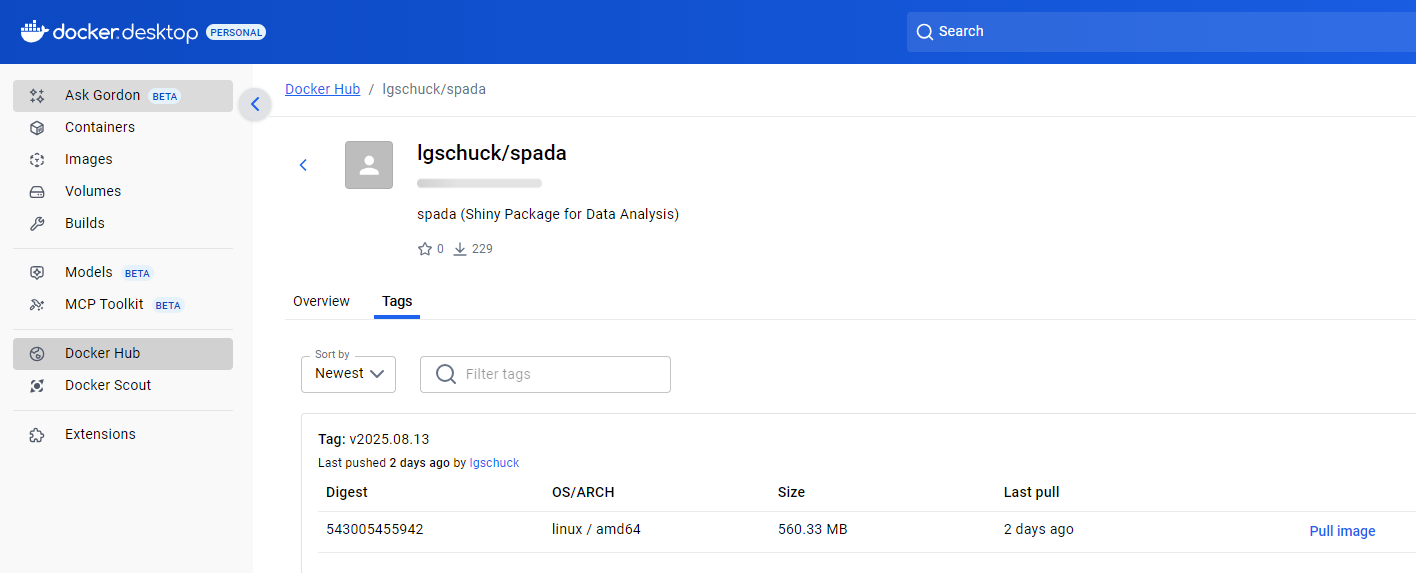Click the Pull image link
1416x573 pixels.
coord(1342,531)
